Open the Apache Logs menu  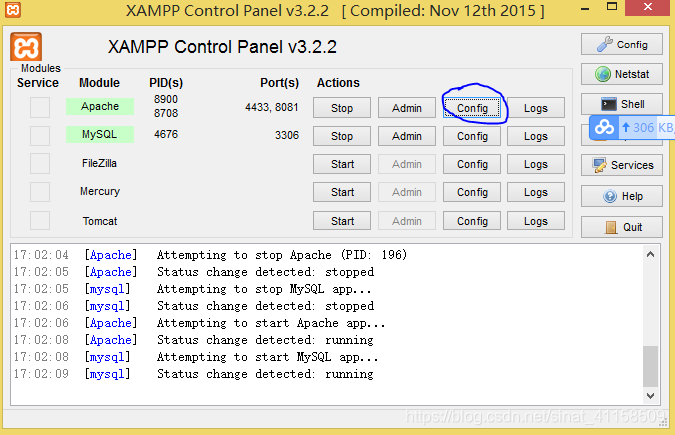click(536, 108)
